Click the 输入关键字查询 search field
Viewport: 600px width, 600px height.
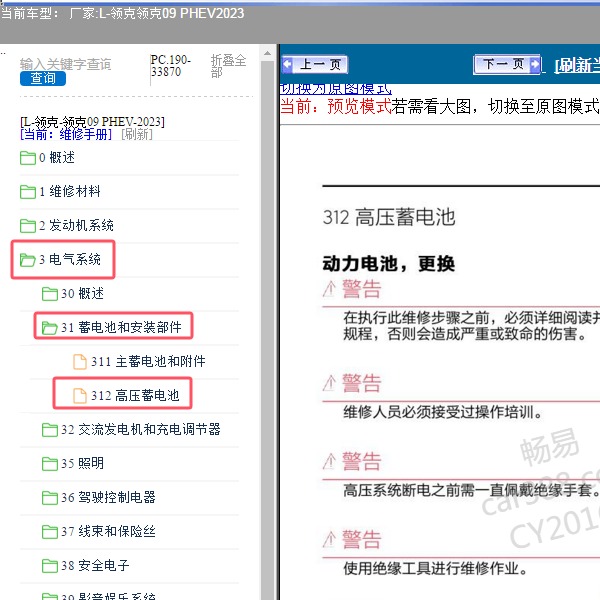pos(65,64)
